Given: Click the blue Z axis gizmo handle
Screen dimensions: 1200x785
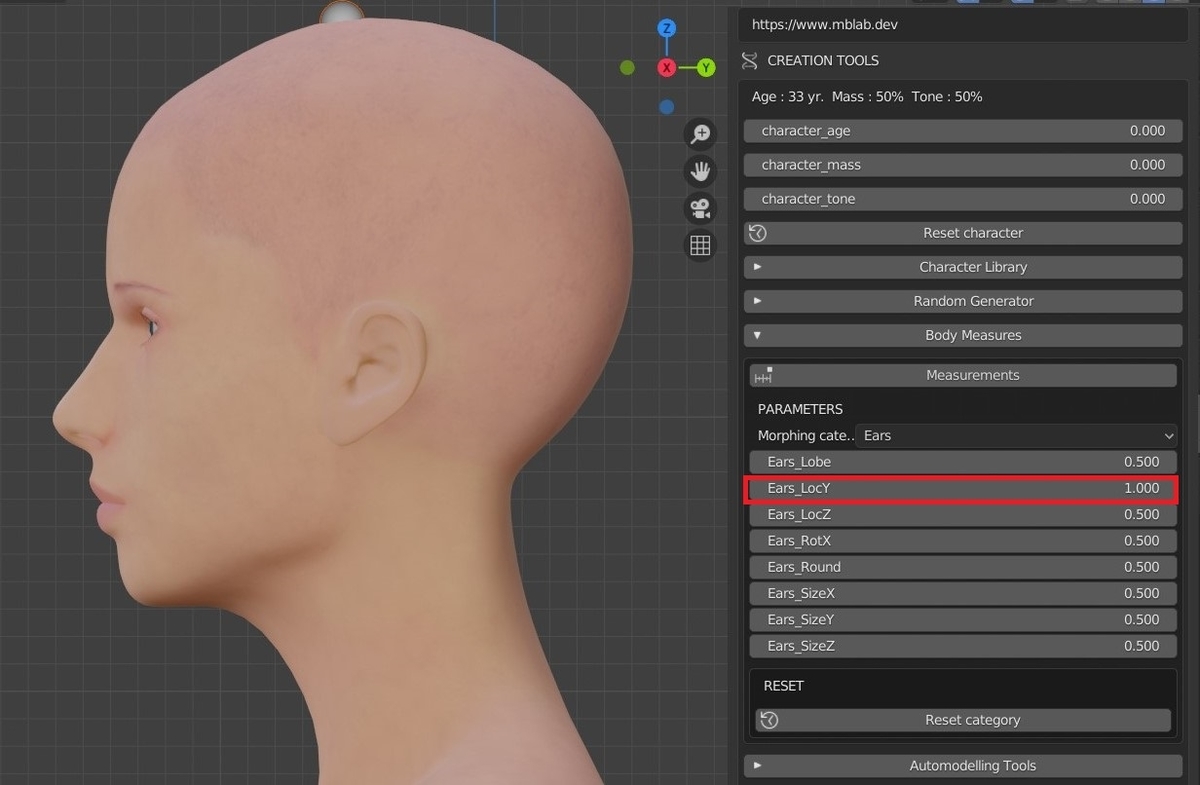Looking at the screenshot, I should [667, 28].
